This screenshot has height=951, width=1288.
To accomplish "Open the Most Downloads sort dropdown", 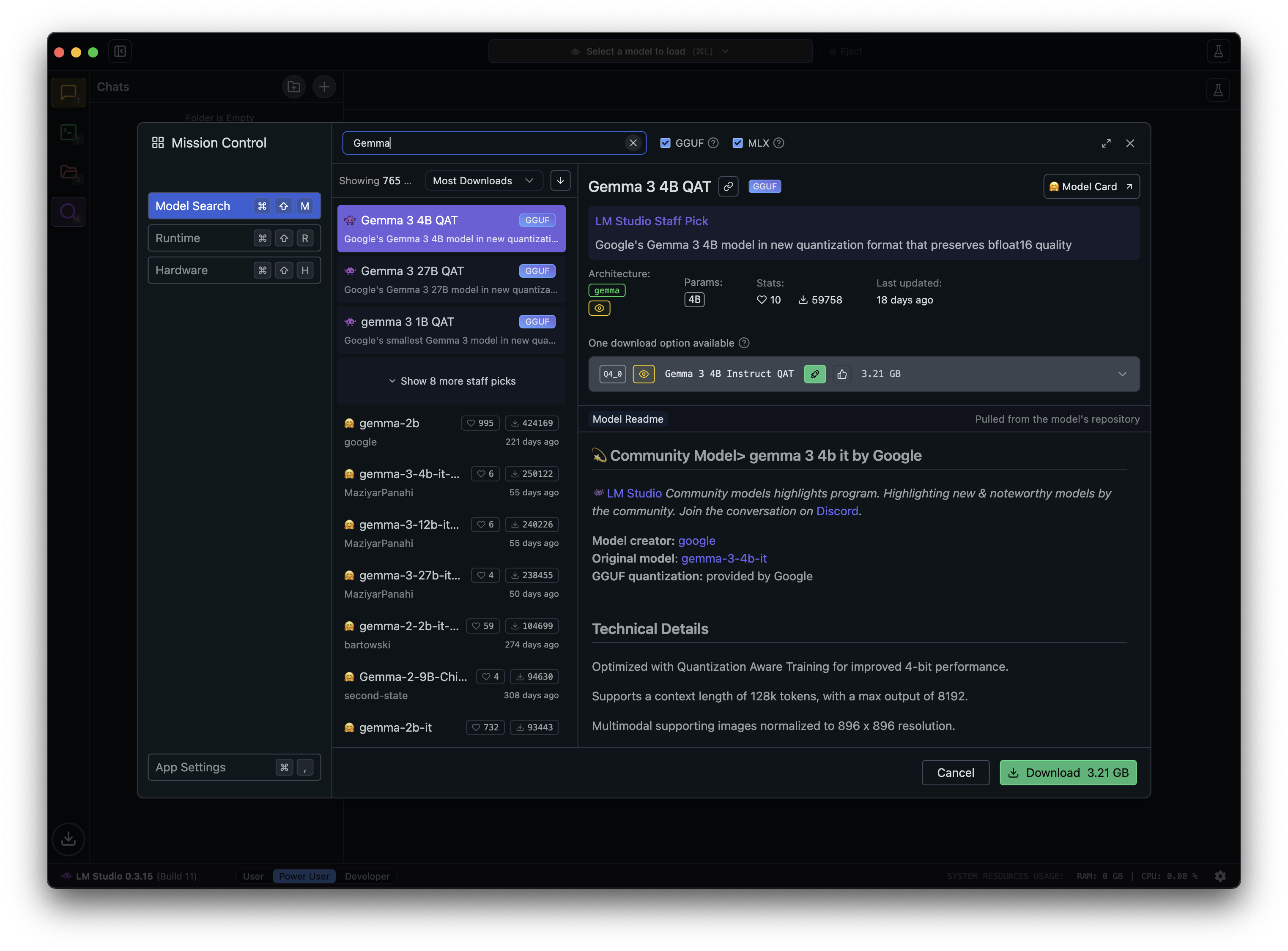I will click(x=484, y=181).
